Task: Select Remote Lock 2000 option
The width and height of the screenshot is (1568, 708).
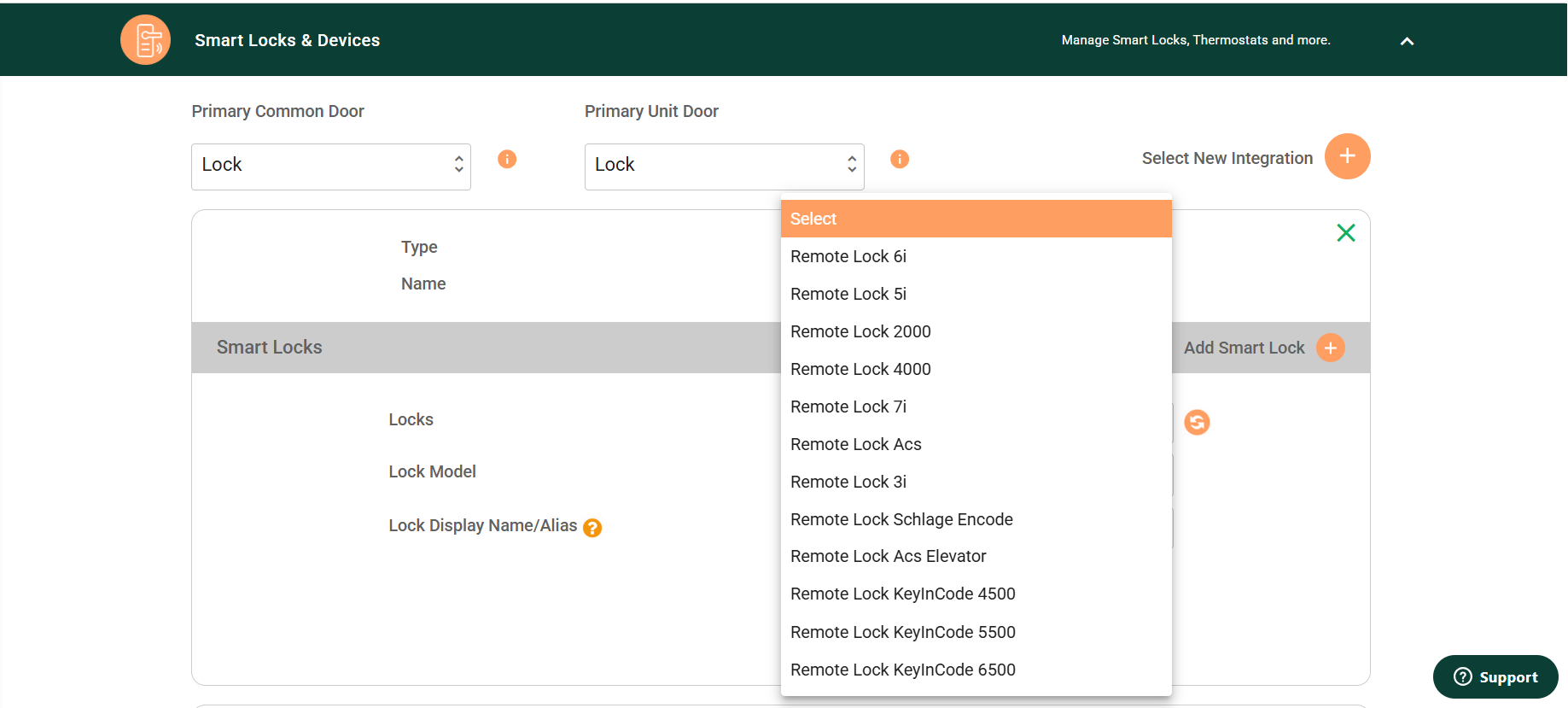Action: point(976,331)
